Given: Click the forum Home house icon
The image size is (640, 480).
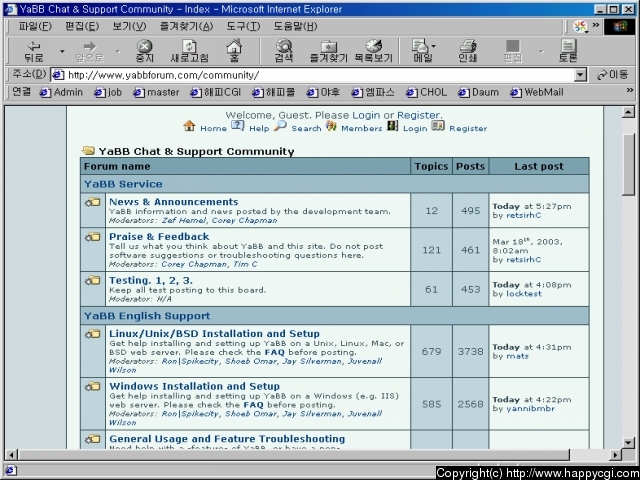Looking at the screenshot, I should 189,126.
